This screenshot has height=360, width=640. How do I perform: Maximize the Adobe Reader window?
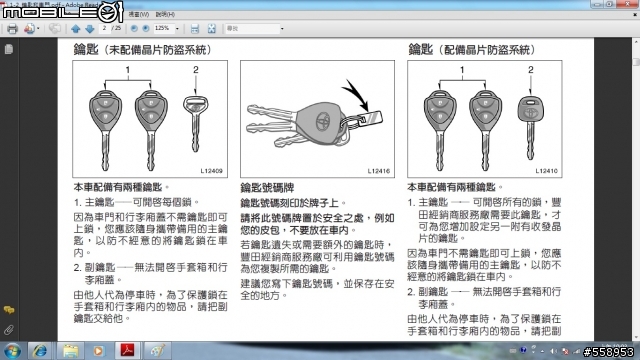pos(609,4)
